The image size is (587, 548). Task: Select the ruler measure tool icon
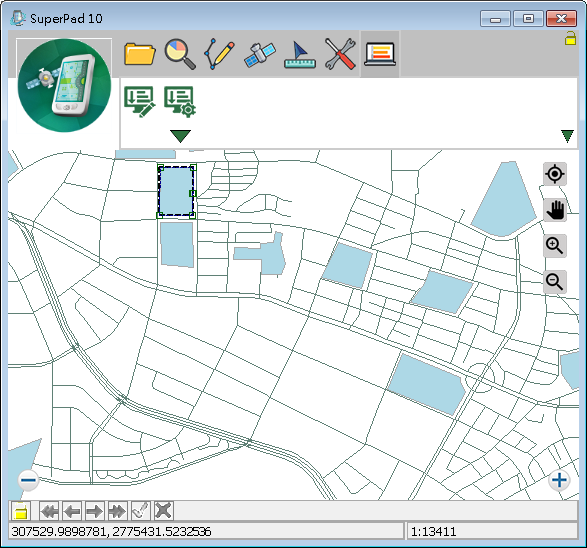click(300, 55)
